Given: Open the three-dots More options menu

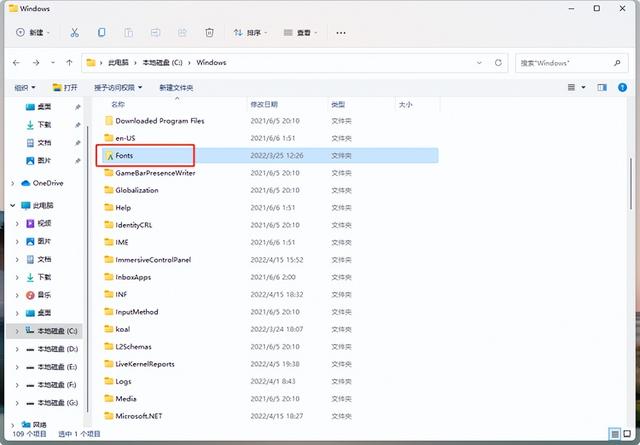Looking at the screenshot, I should coord(341,33).
